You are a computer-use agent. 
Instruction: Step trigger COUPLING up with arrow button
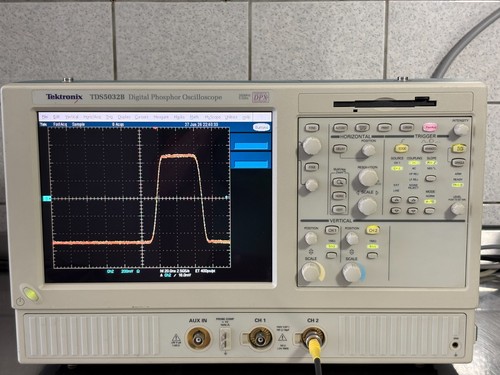[413, 200]
